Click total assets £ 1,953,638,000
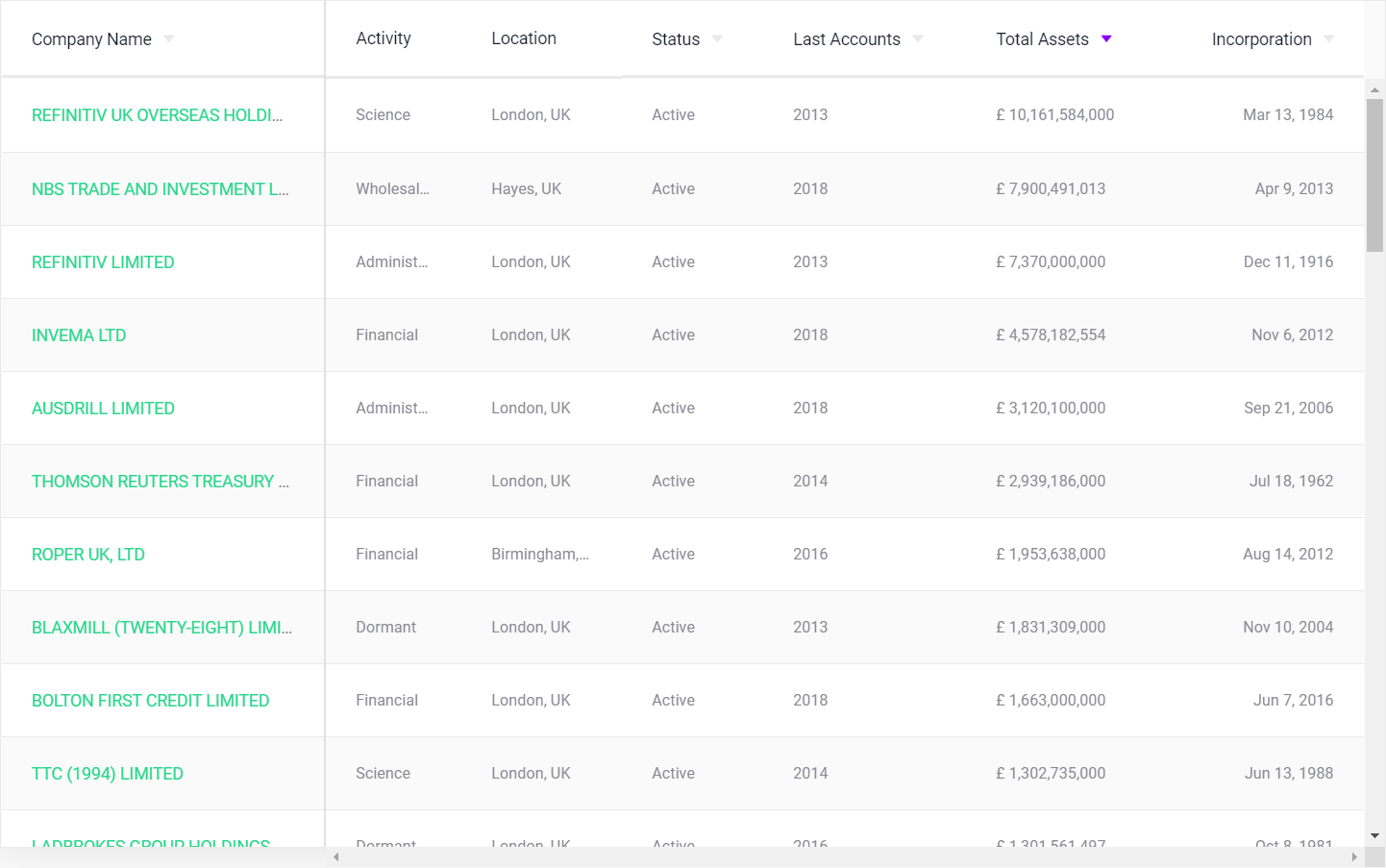1386x868 pixels. [x=1051, y=554]
